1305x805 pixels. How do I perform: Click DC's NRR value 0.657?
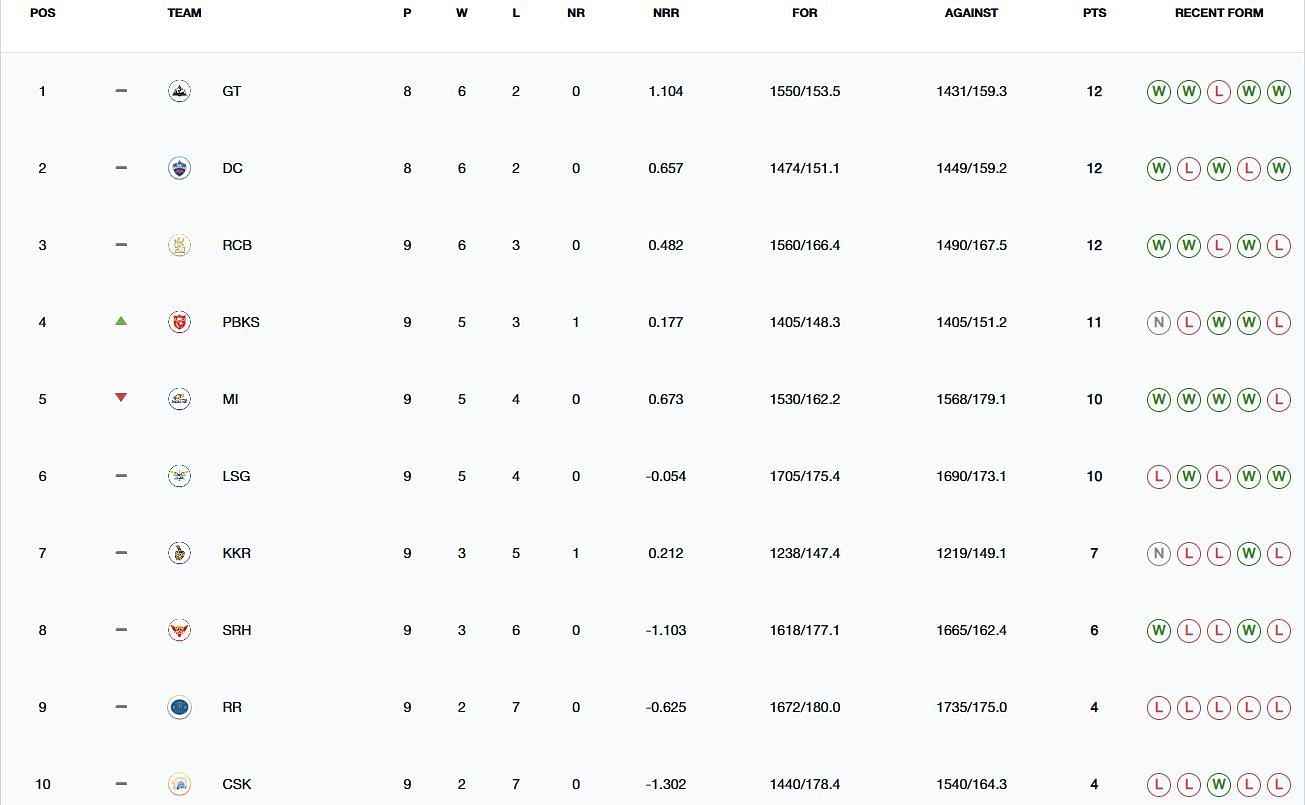[x=665, y=168]
